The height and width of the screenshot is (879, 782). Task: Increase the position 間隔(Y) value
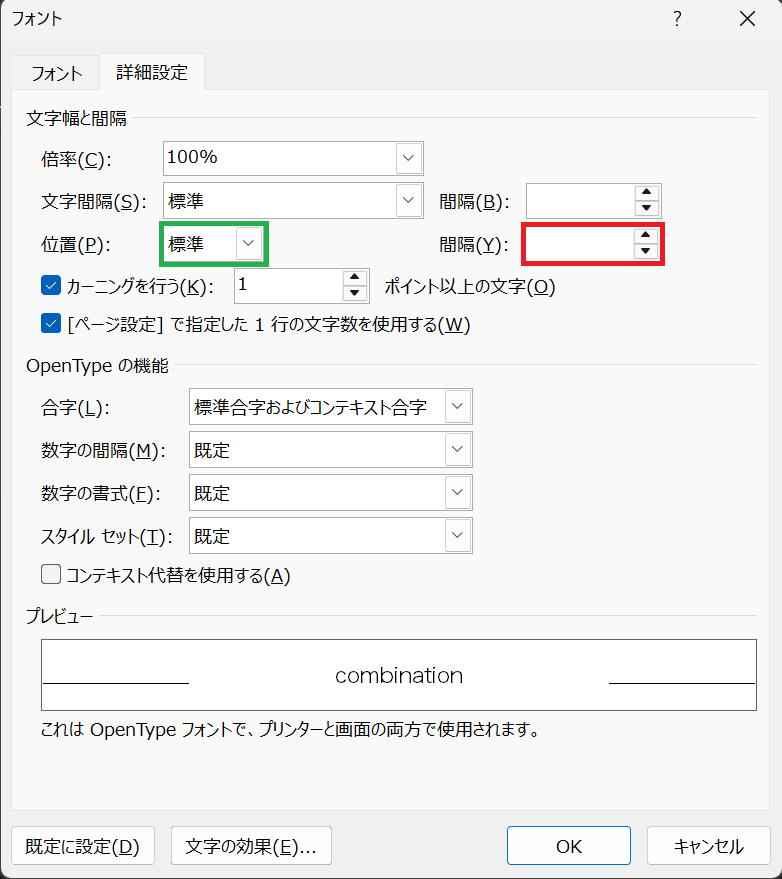click(x=648, y=236)
